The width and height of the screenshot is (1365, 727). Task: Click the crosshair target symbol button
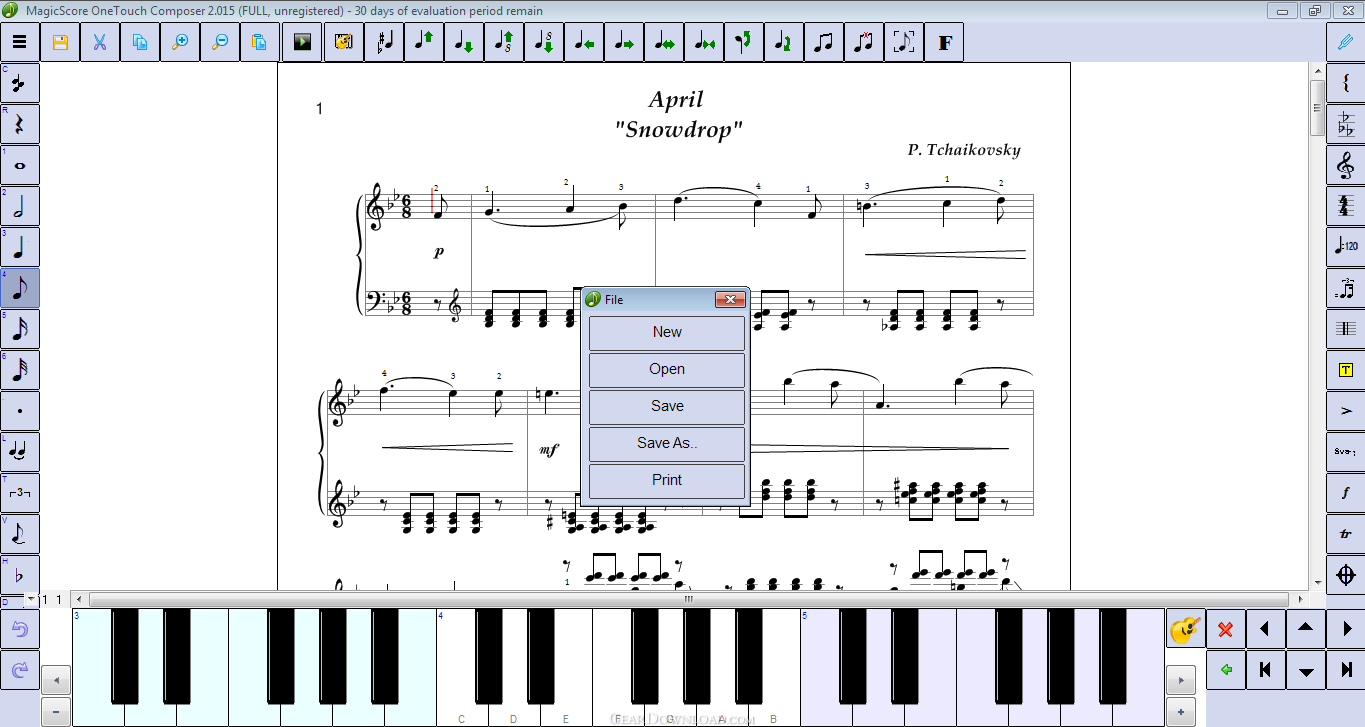coord(1346,575)
